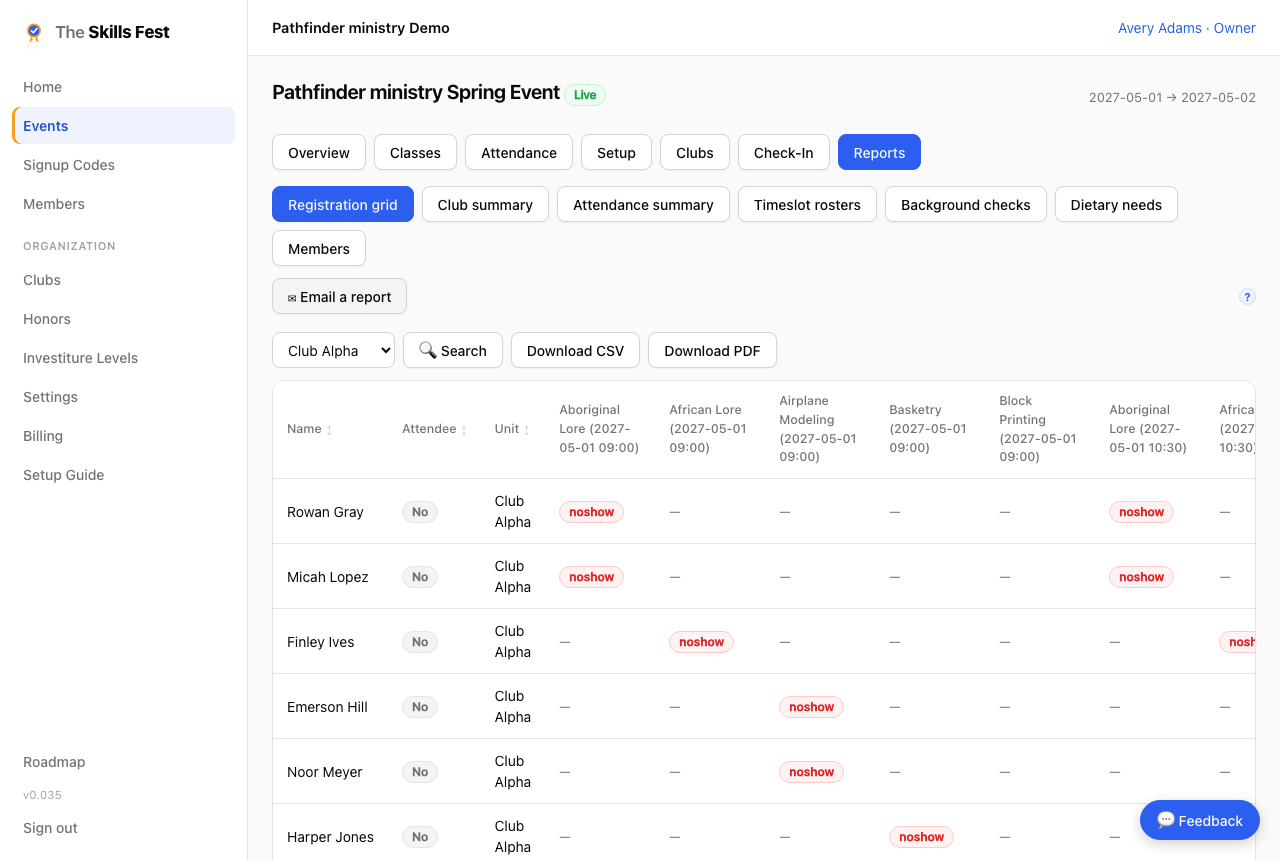
Task: Open the Classes tab
Action: [x=415, y=153]
